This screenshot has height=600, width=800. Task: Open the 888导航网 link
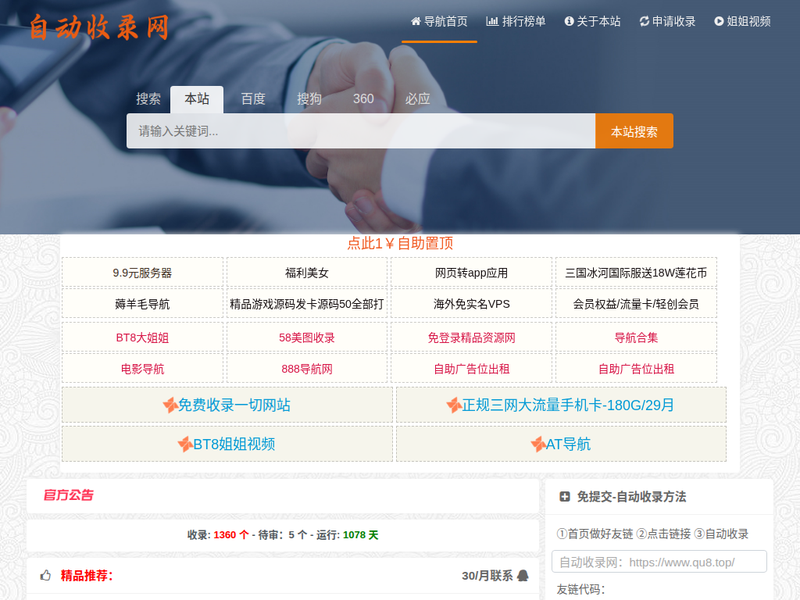[x=307, y=369]
